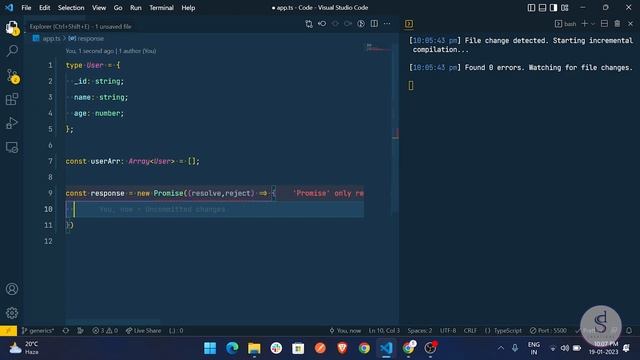Open the Search view in activity bar
The image size is (640, 360).
coord(12,51)
